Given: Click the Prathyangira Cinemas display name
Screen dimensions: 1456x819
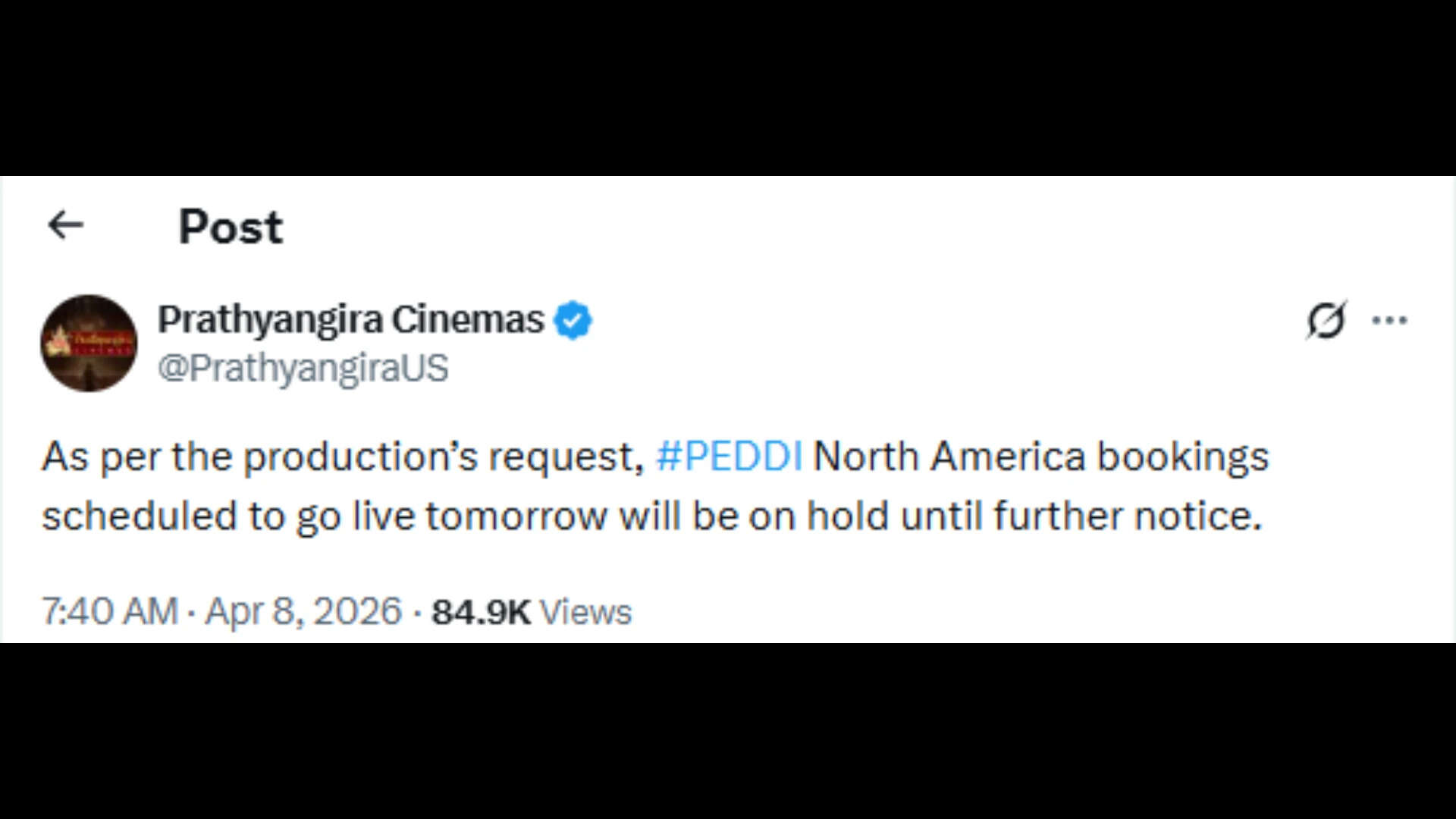Looking at the screenshot, I should (348, 319).
